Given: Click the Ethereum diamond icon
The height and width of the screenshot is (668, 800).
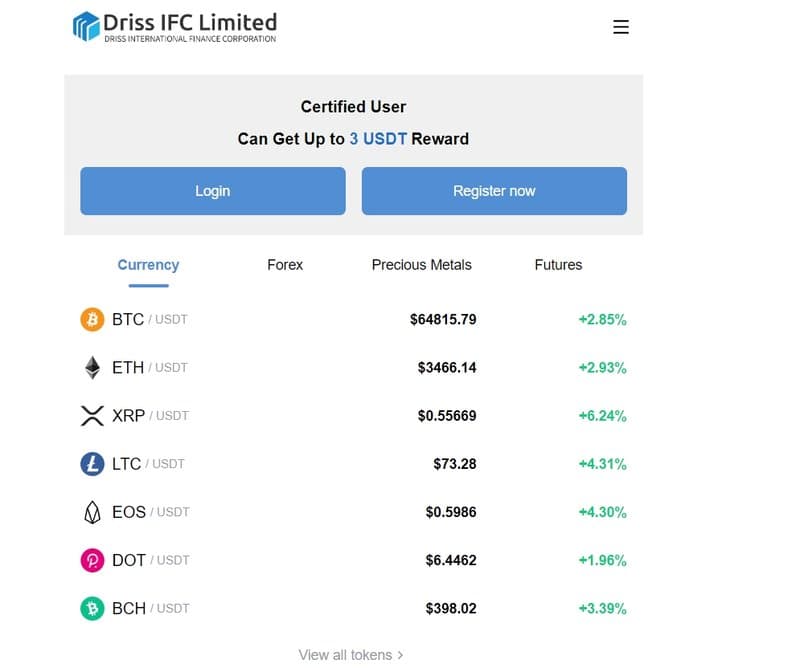Looking at the screenshot, I should click(x=92, y=368).
